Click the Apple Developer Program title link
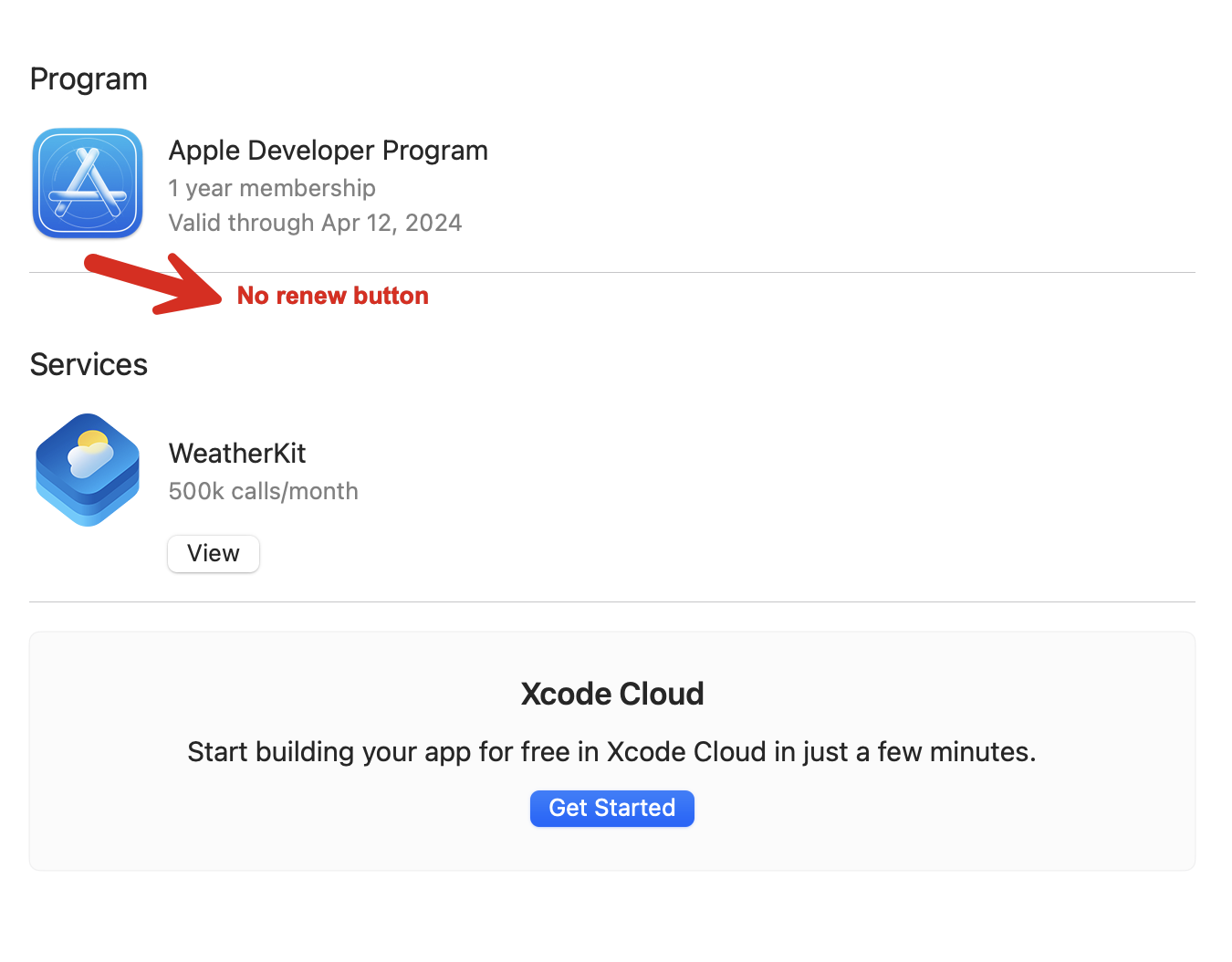Viewport: 1232px width, 962px height. click(x=328, y=150)
